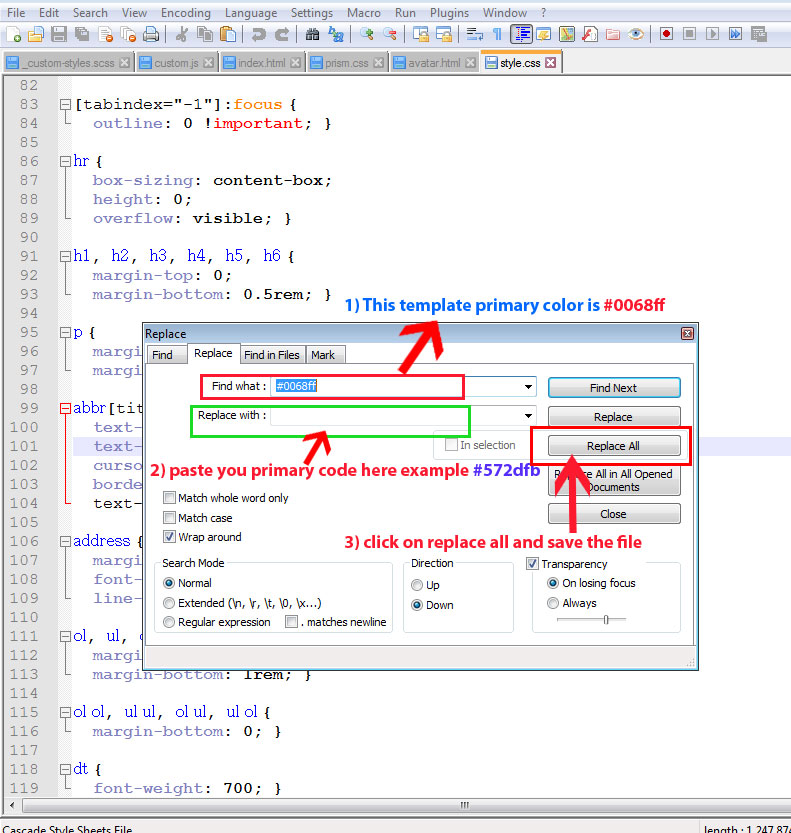Click the Print icon in toolbar
Image resolution: width=791 pixels, height=833 pixels.
click(151, 34)
